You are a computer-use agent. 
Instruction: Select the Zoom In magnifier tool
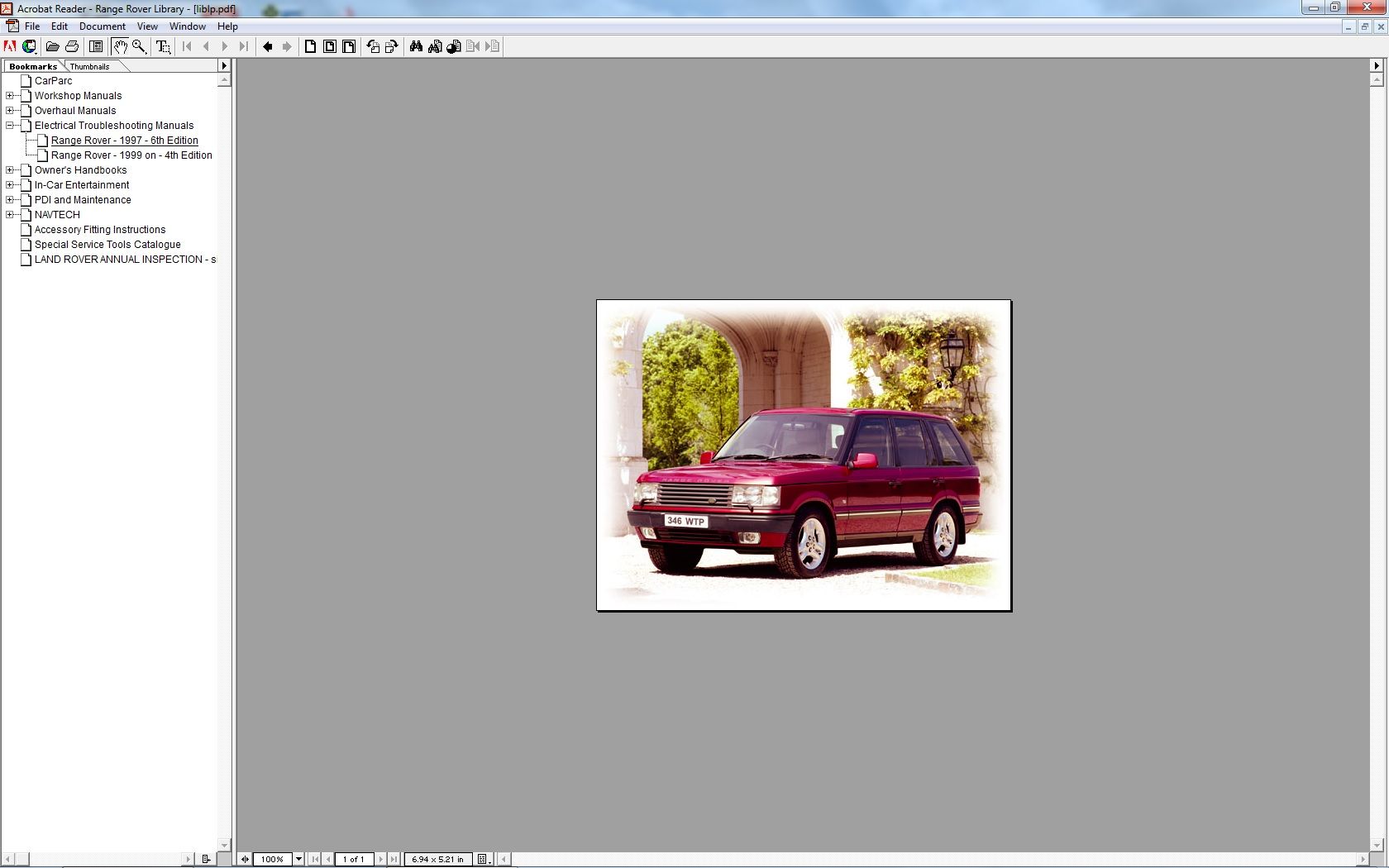[x=139, y=47]
